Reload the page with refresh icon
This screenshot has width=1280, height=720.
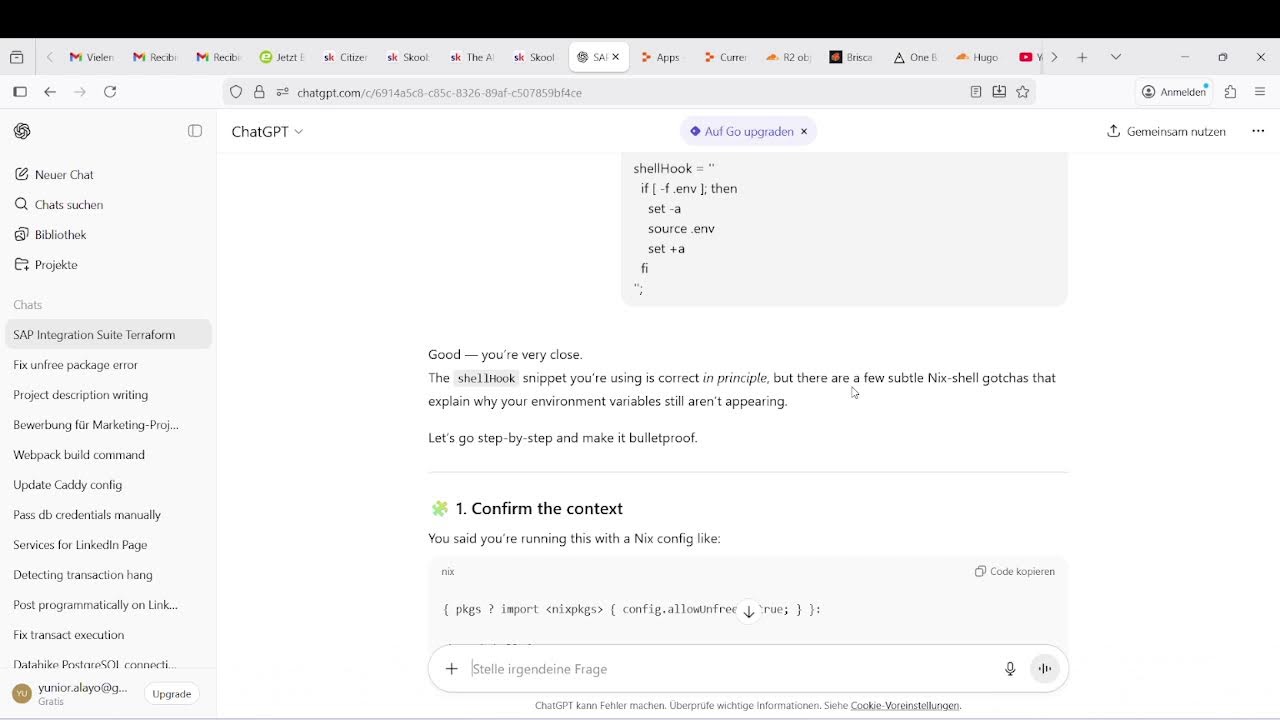point(110,91)
